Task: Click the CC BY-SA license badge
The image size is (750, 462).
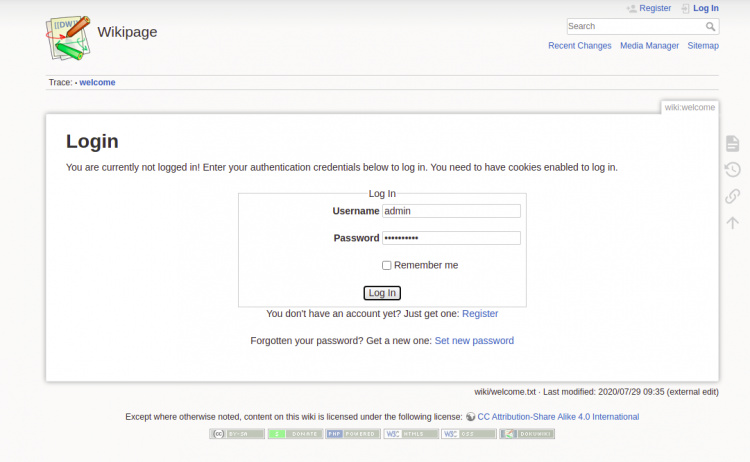Action: (x=237, y=434)
